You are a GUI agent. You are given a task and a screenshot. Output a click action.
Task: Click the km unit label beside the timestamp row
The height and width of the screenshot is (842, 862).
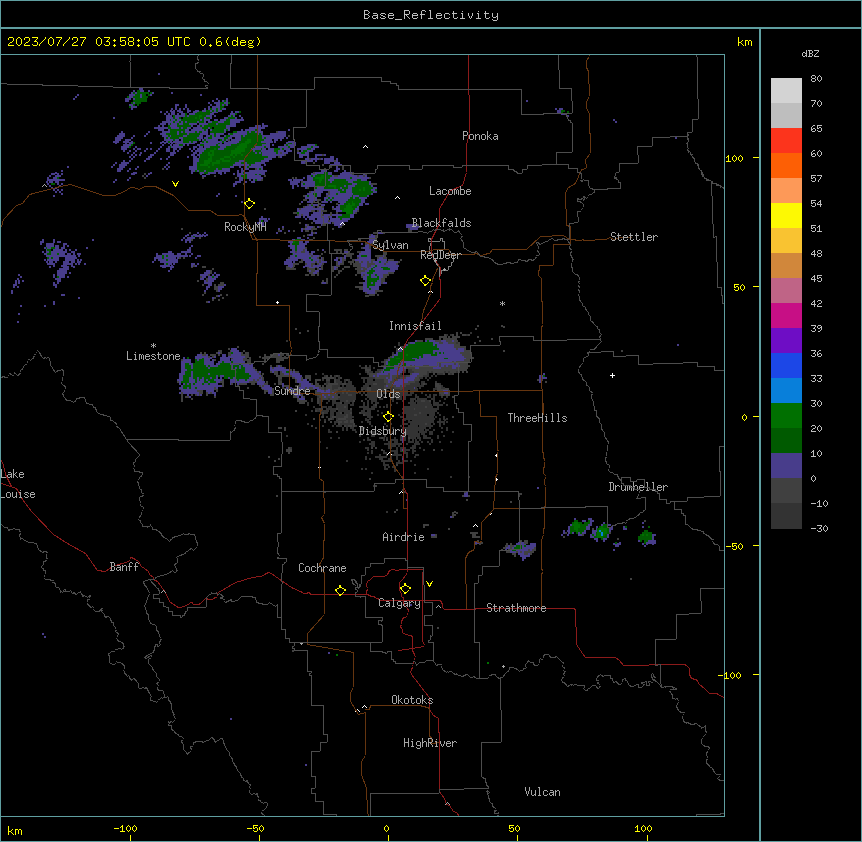point(744,42)
